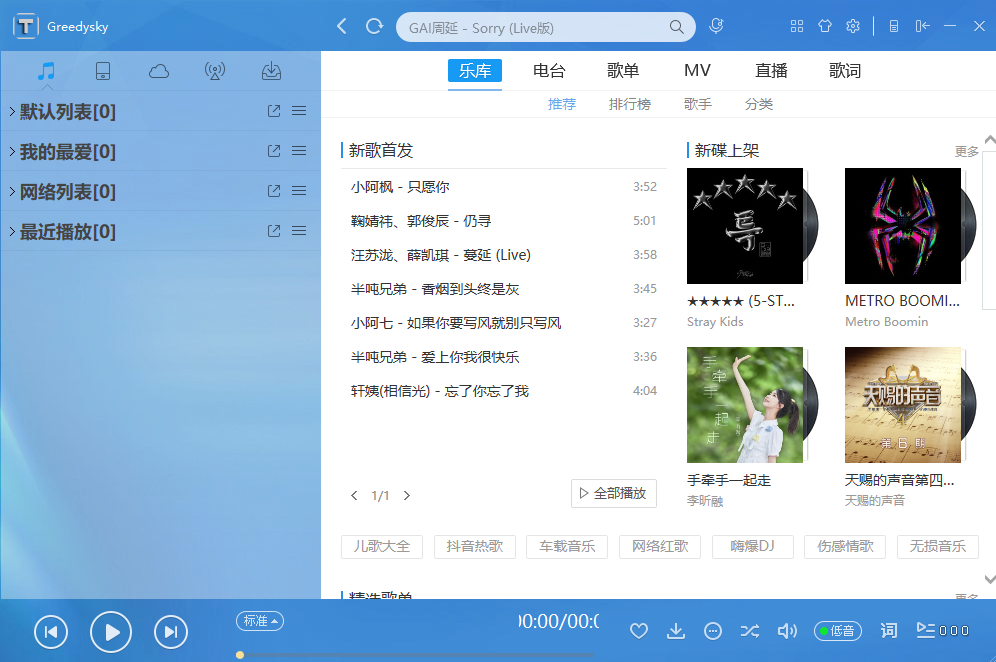The width and height of the screenshot is (996, 662).
Task: Click the search input field
Action: 537,27
